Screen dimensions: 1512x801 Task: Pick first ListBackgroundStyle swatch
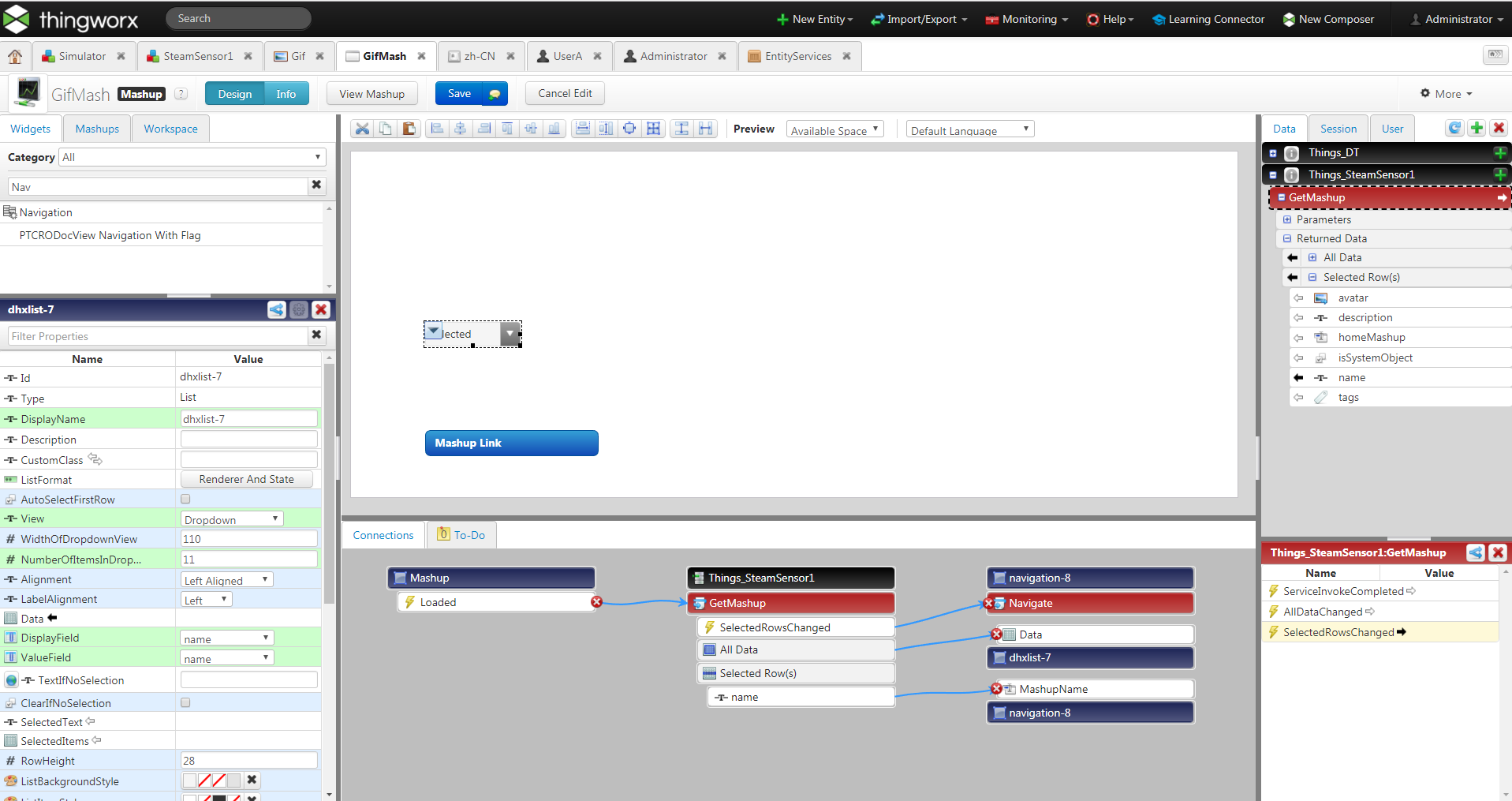[x=189, y=780]
